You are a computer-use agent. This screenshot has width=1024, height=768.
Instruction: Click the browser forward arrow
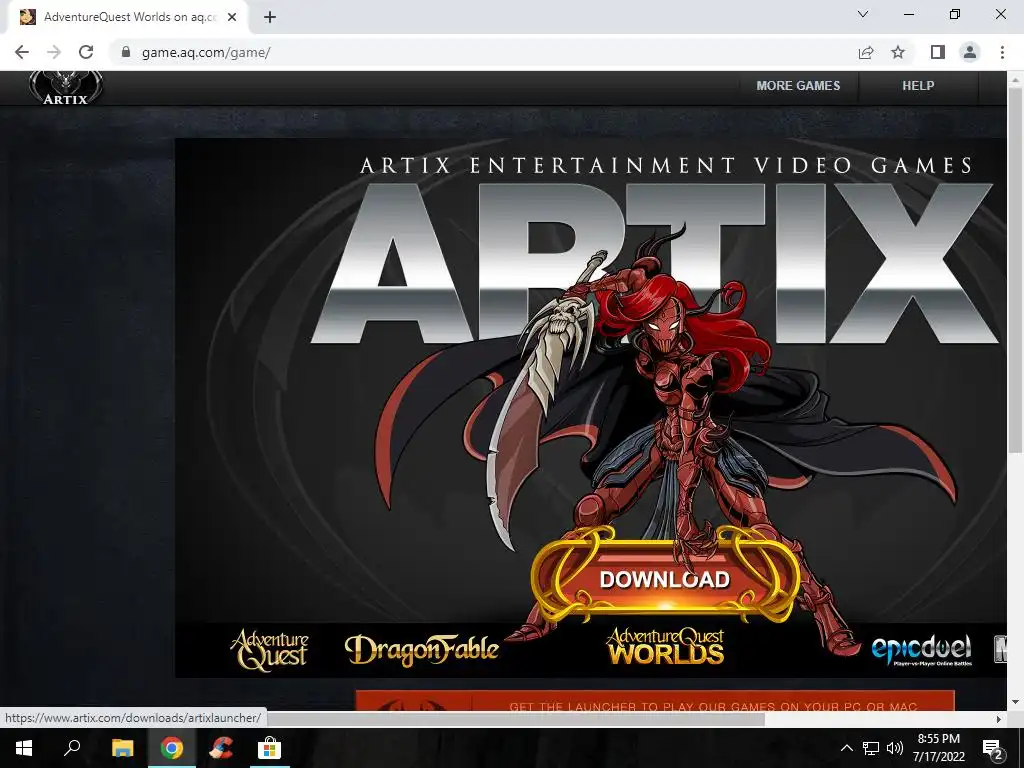54,52
